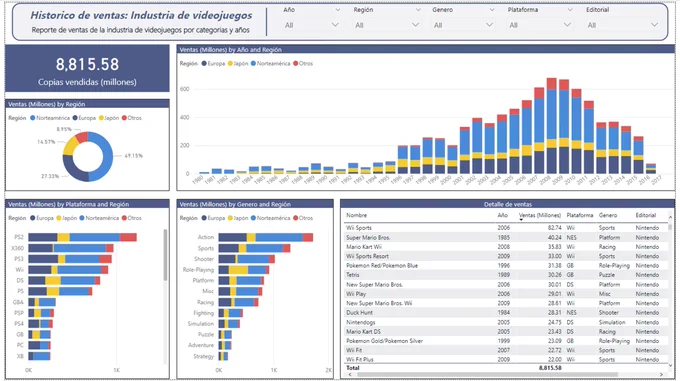Click Japón legend dot in Plataforma chart legend
The image size is (680, 381).
pos(59,218)
